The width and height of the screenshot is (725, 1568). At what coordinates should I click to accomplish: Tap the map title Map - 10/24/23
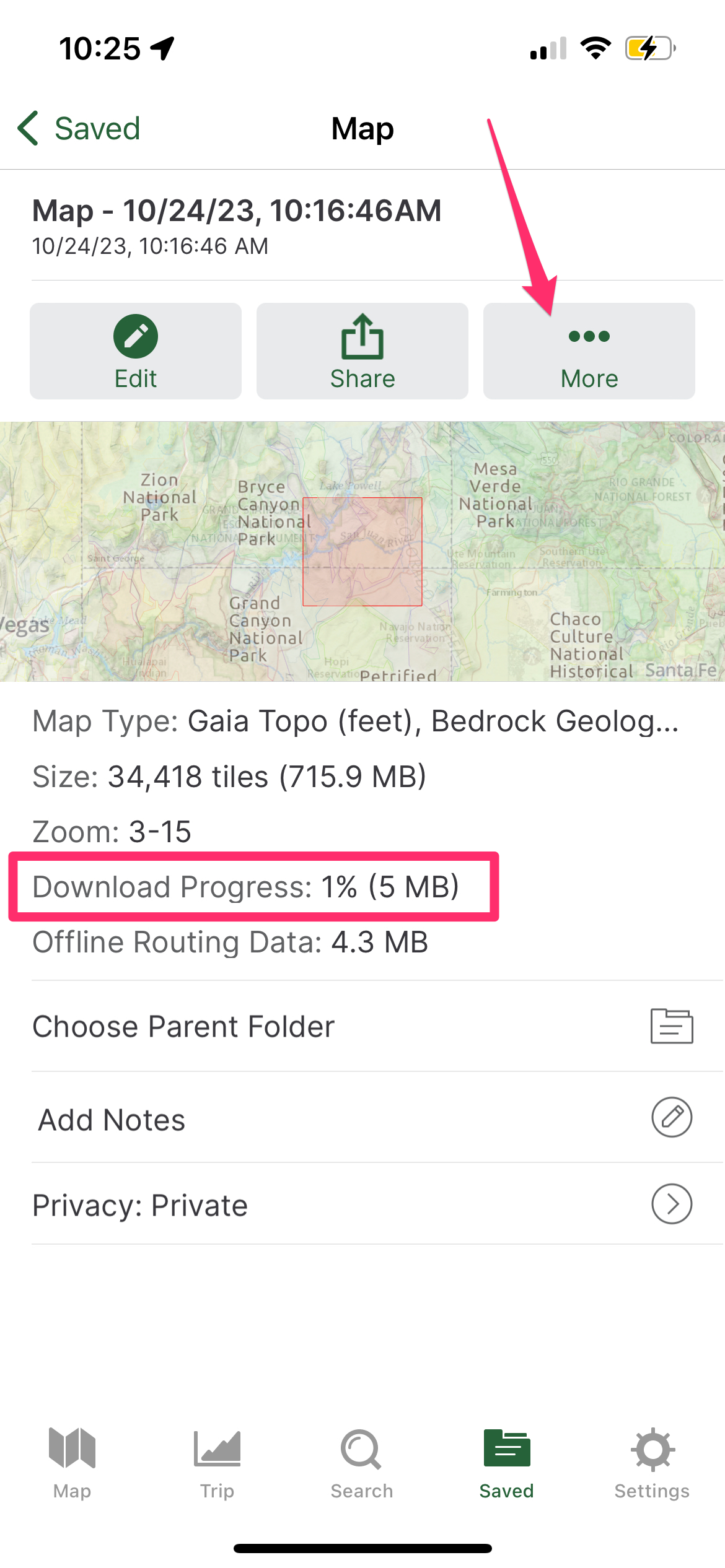237,211
